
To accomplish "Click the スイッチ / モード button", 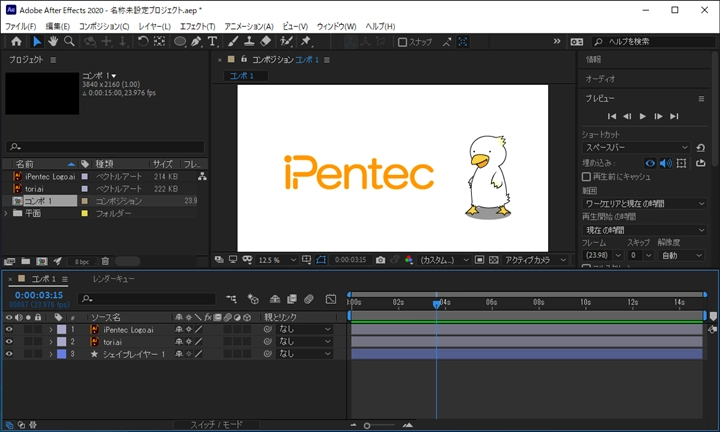I will 217,425.
